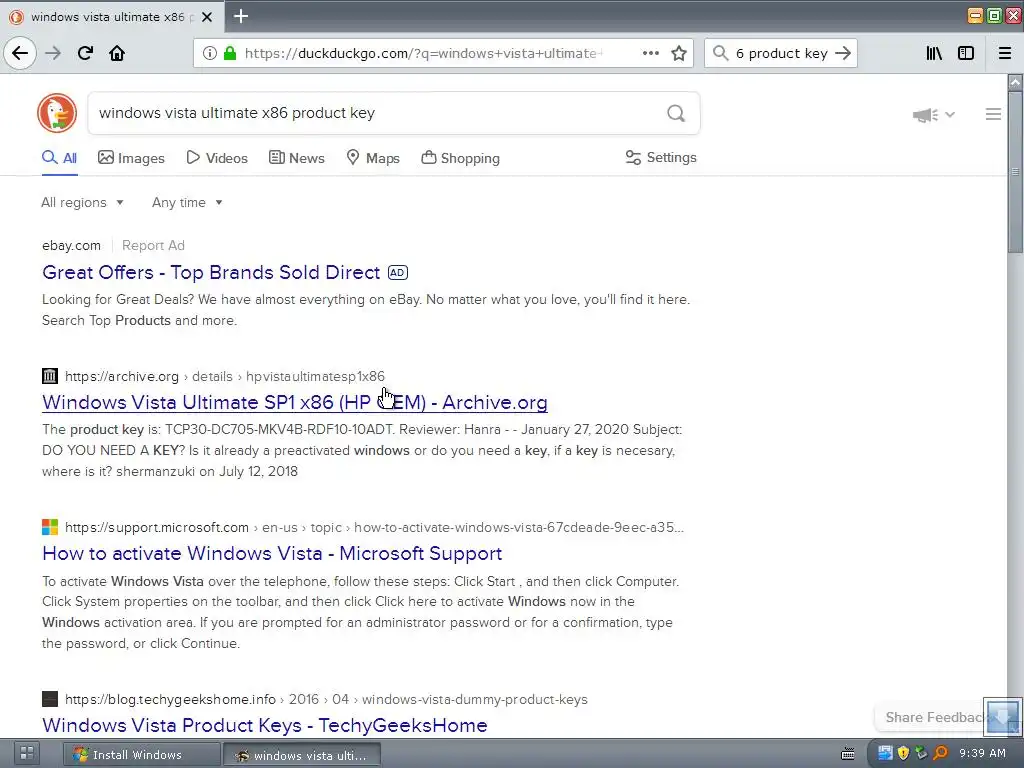Viewport: 1024px width, 768px height.
Task: Click the 9:39 AM clock
Action: coord(982,753)
